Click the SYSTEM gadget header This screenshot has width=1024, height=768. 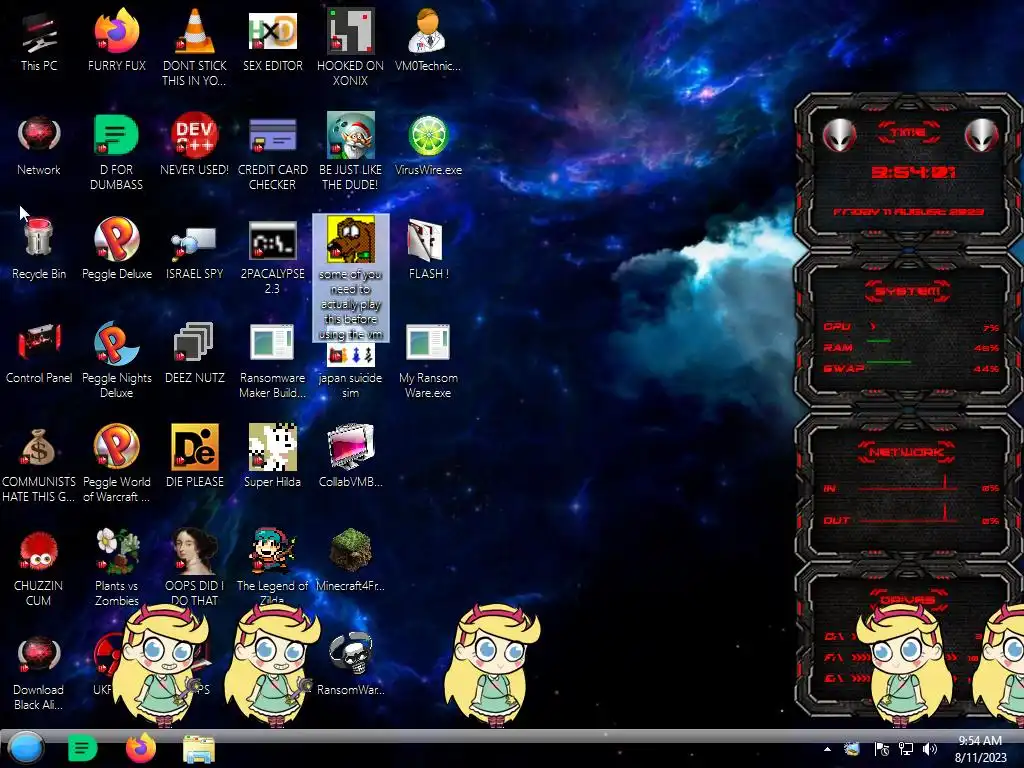[x=908, y=291]
